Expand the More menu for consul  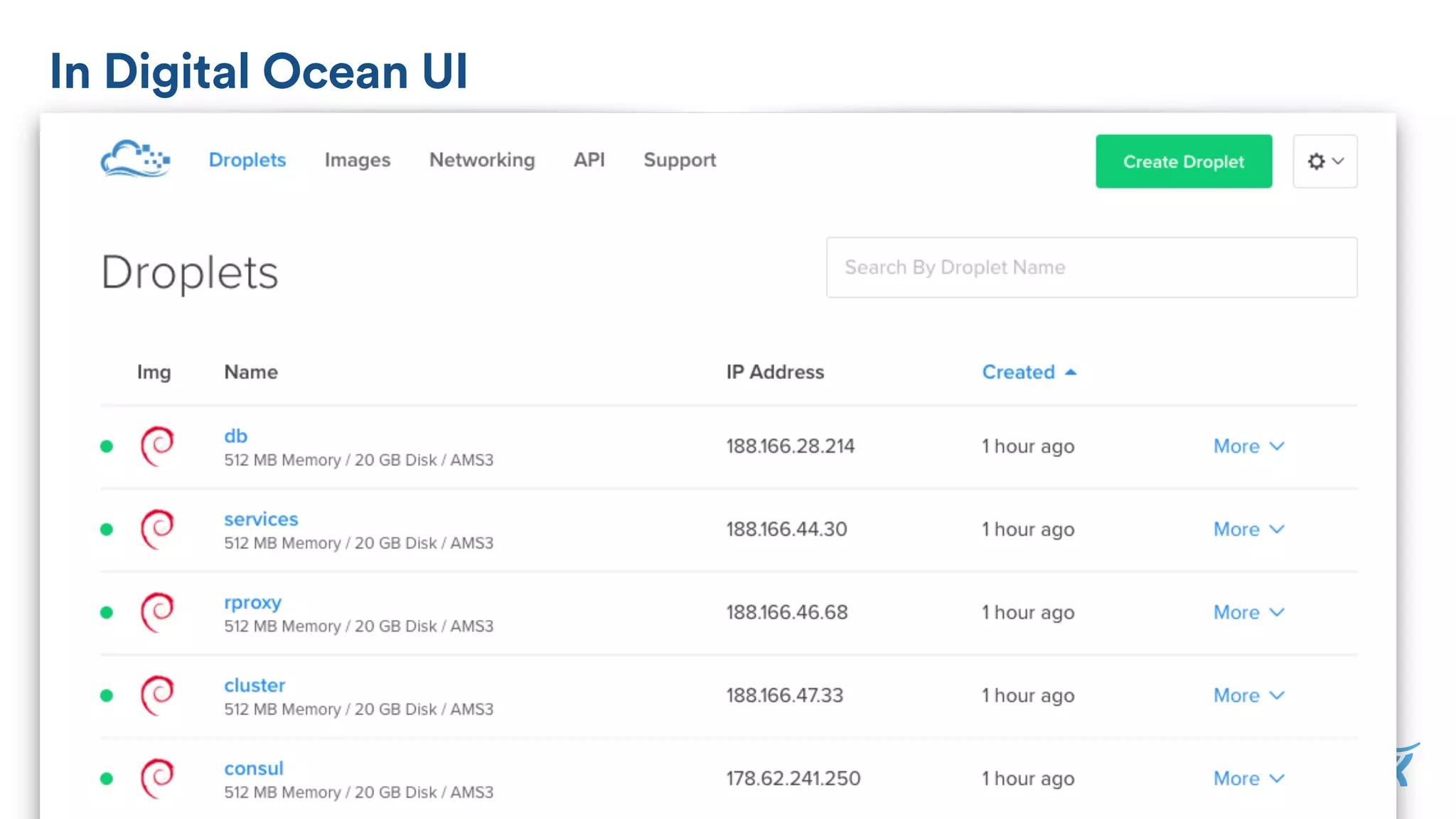1249,779
